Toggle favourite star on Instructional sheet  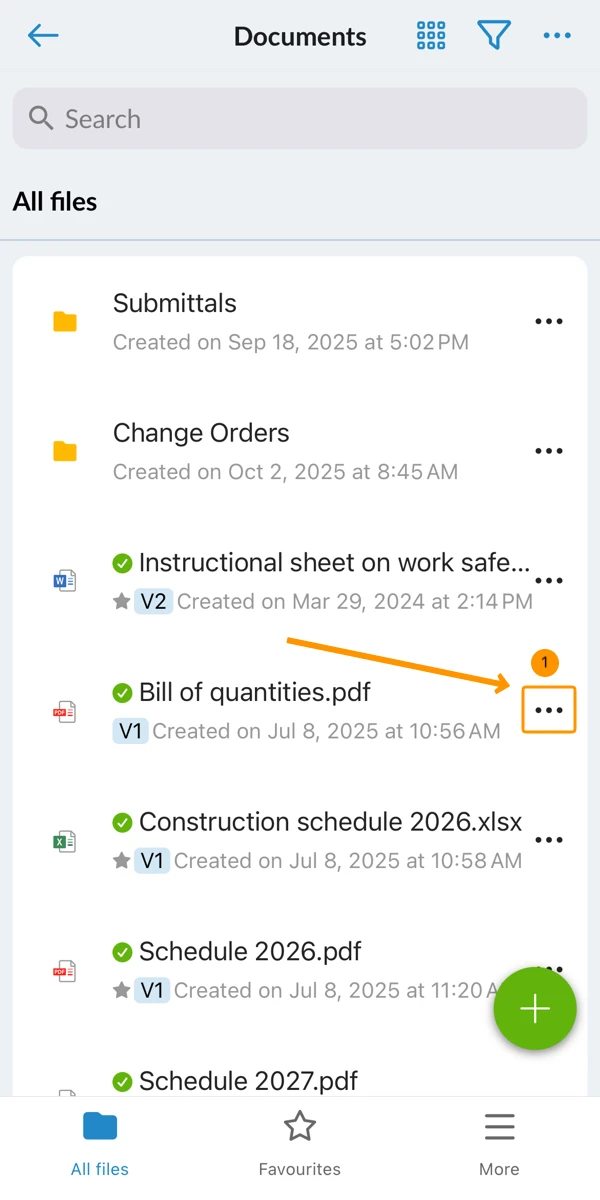(x=122, y=602)
